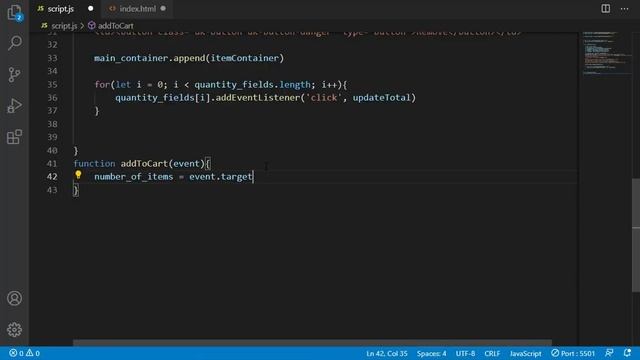This screenshot has width=640, height=360.
Task: Switch to the index.html tab
Action: click(137, 9)
